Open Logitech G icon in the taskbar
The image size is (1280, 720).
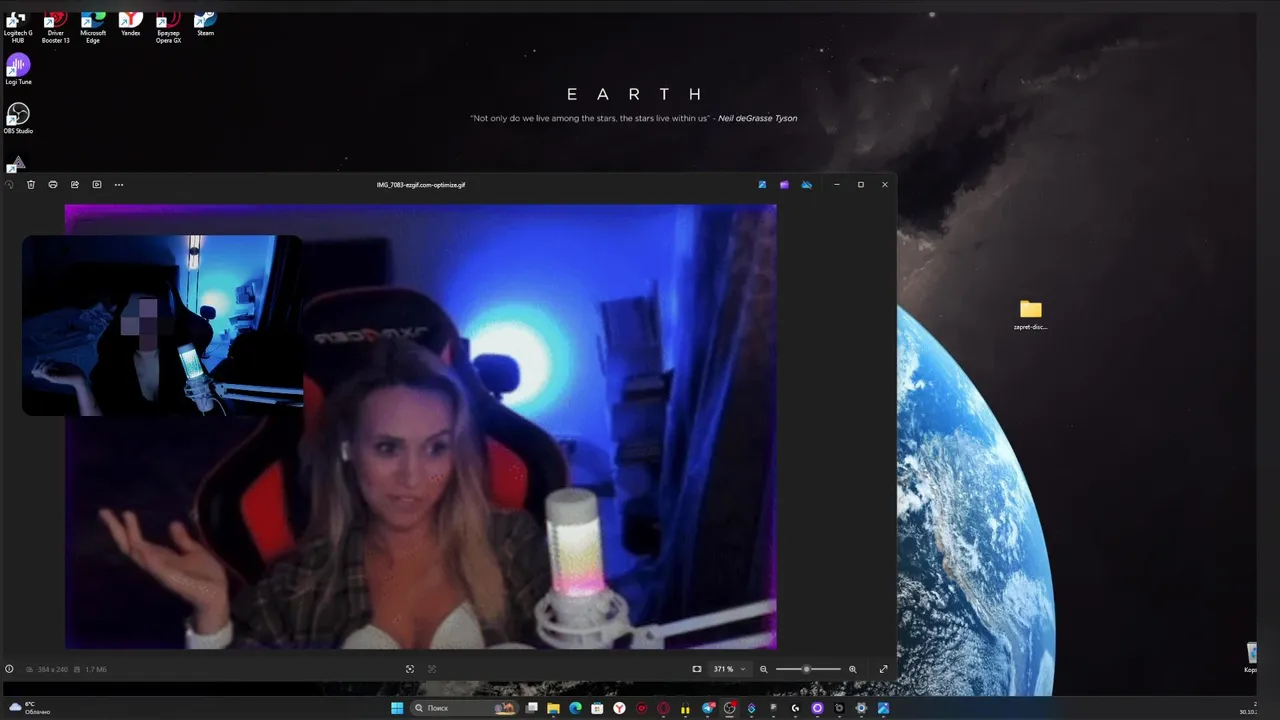coord(795,708)
